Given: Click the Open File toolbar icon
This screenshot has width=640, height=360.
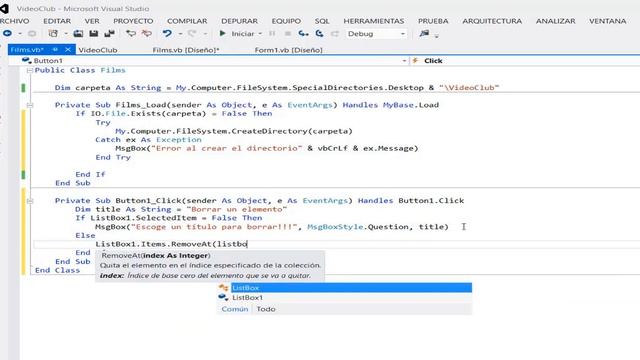Looking at the screenshot, I should pyautogui.click(x=78, y=33).
